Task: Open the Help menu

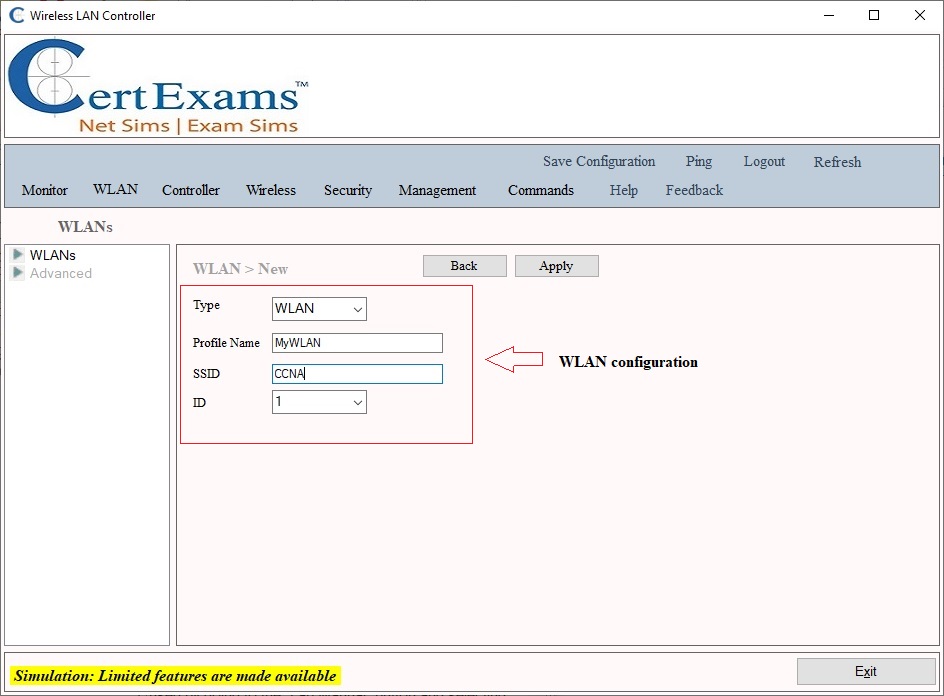Action: point(623,189)
